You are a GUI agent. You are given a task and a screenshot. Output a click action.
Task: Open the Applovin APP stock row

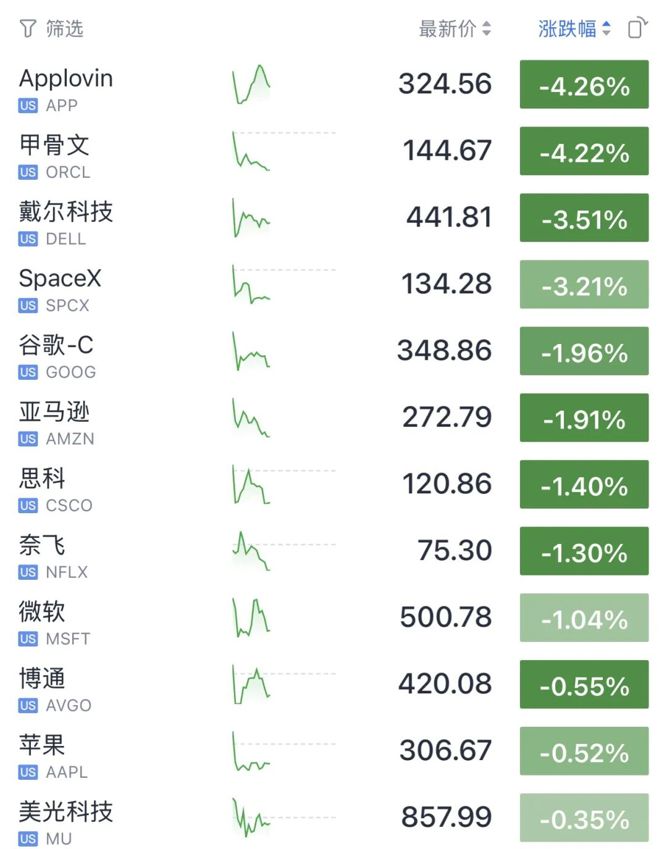point(334,86)
